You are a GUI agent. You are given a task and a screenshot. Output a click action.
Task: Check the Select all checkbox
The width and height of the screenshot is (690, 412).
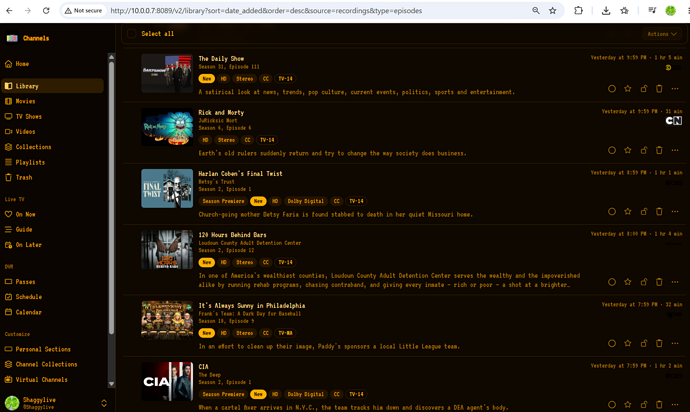[x=132, y=33]
